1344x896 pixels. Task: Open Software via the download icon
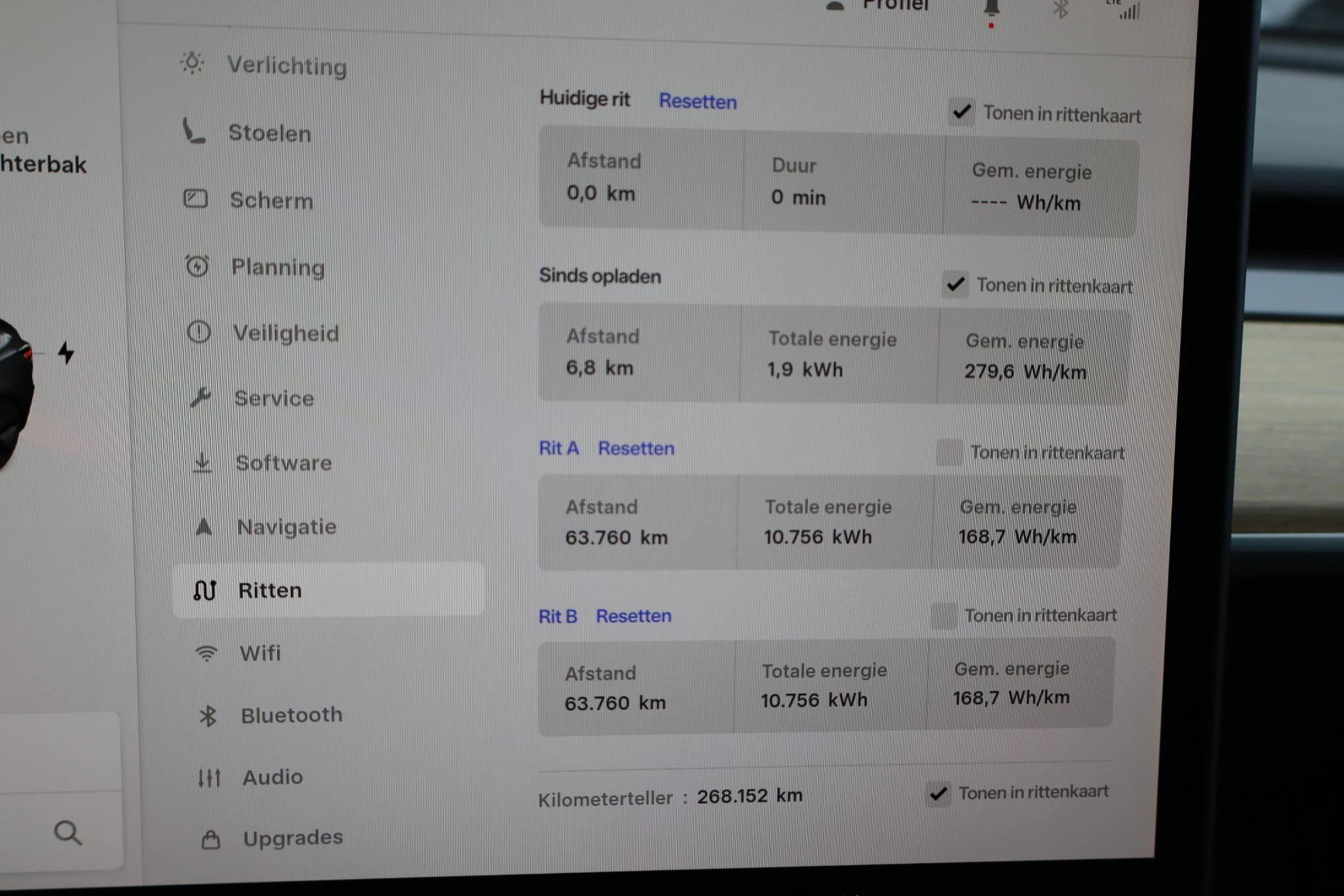(x=203, y=461)
